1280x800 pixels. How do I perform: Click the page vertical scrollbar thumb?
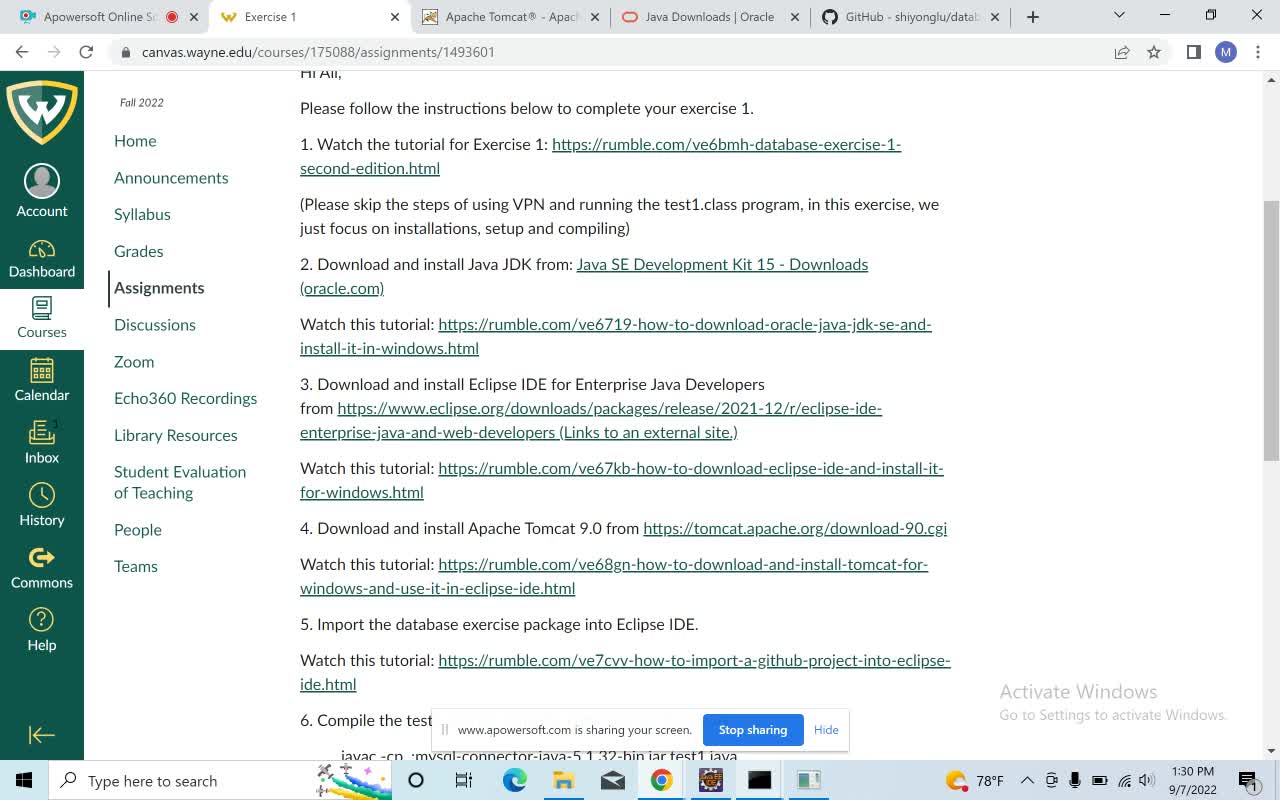(1272, 330)
